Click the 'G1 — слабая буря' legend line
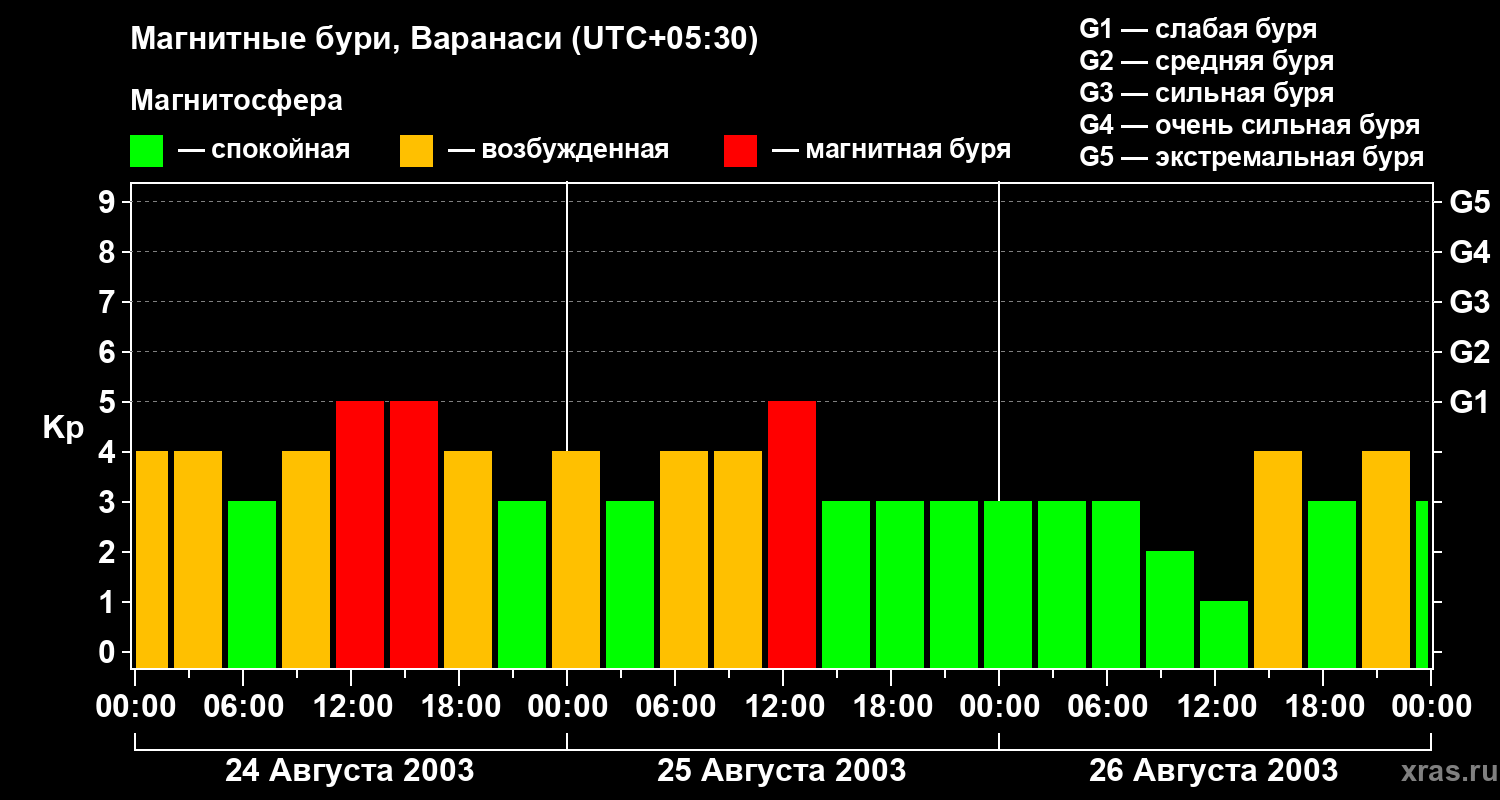This screenshot has width=1500, height=800. click(x=1198, y=29)
